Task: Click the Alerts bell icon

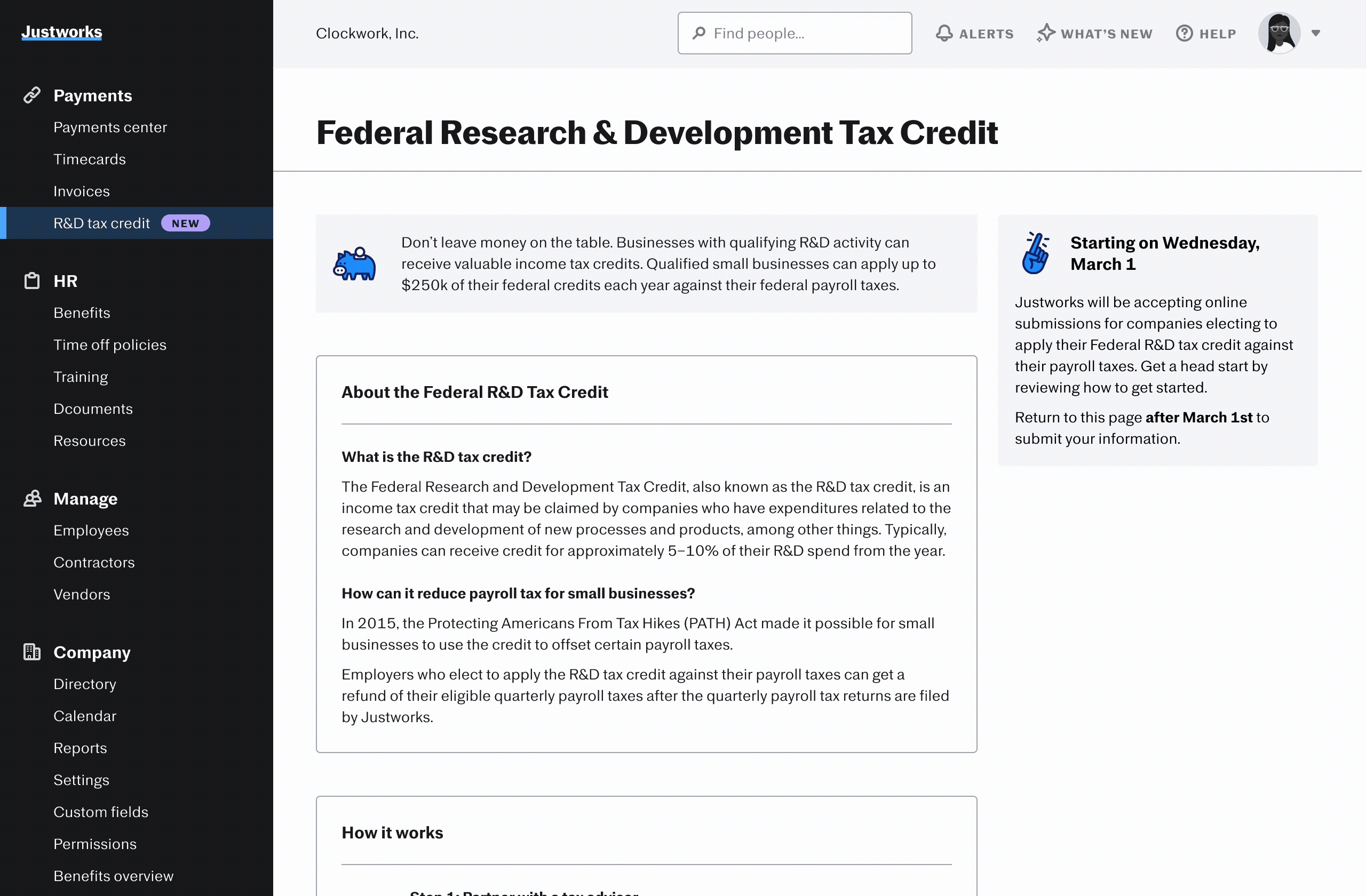Action: (944, 33)
